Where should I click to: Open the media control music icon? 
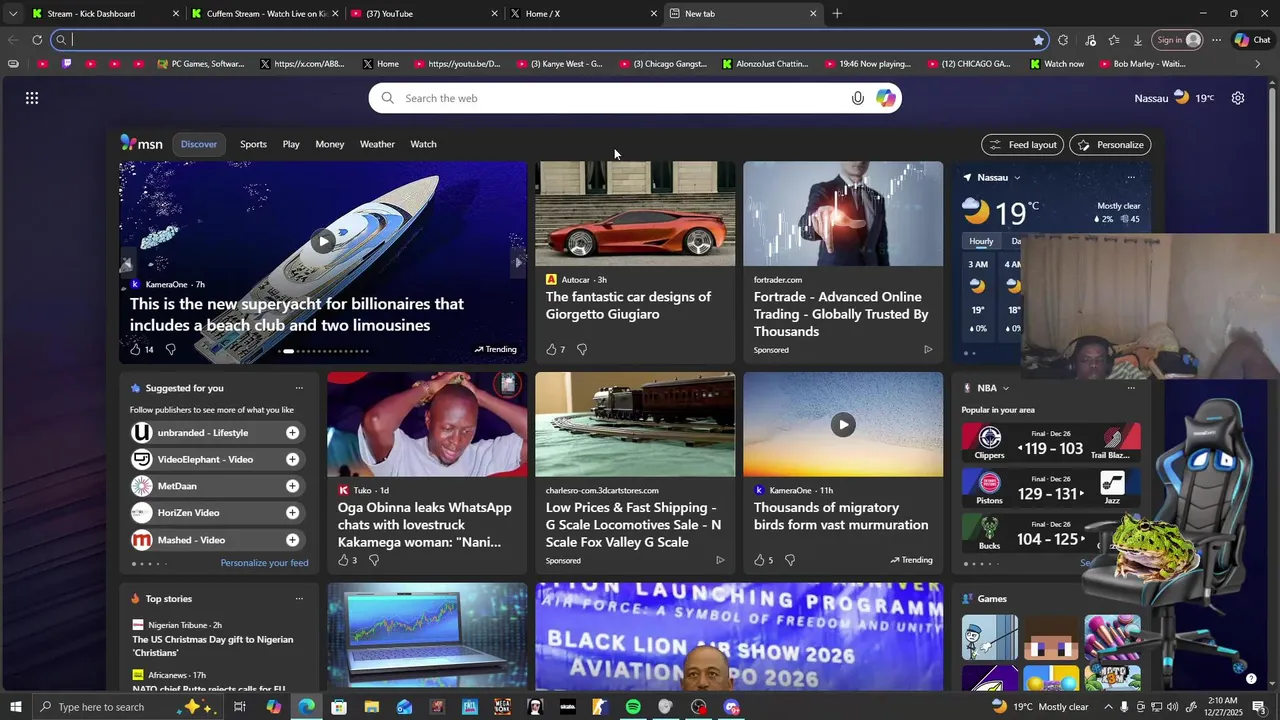[1090, 40]
